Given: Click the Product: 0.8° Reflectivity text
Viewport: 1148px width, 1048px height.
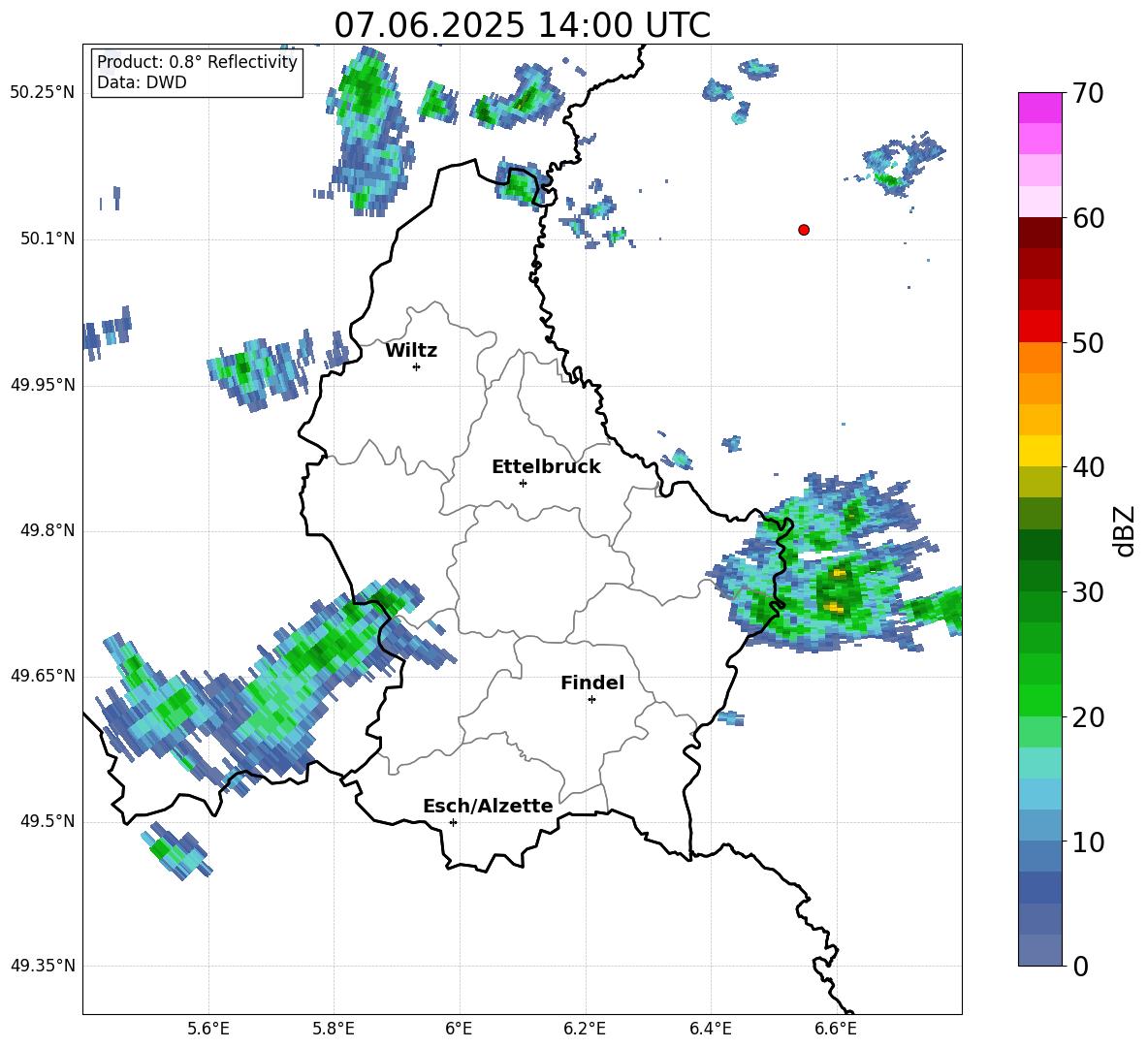Looking at the screenshot, I should pyautogui.click(x=197, y=62).
